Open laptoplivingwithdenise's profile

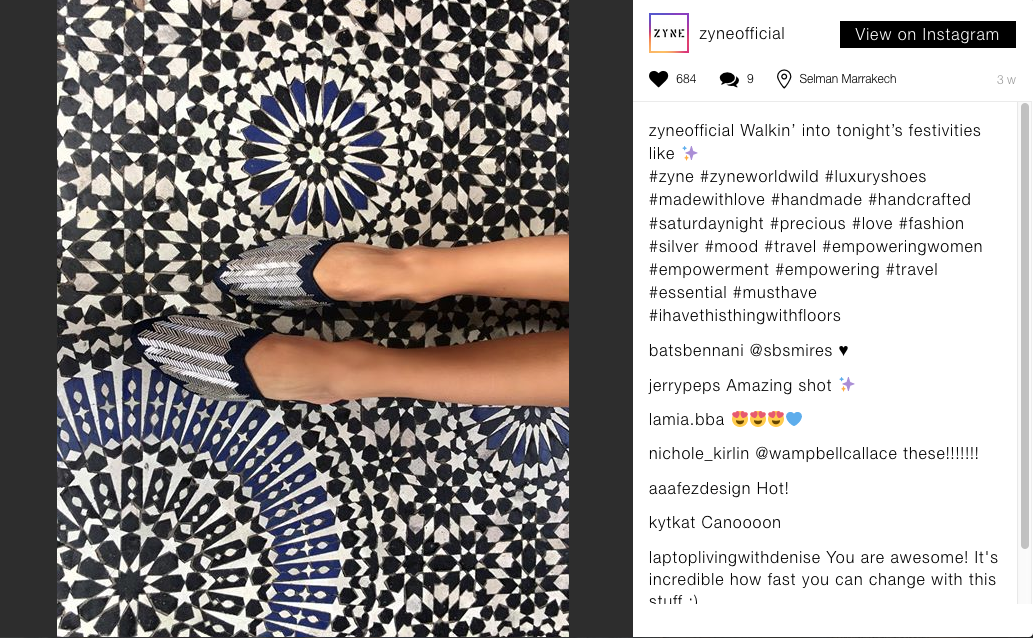click(x=734, y=558)
